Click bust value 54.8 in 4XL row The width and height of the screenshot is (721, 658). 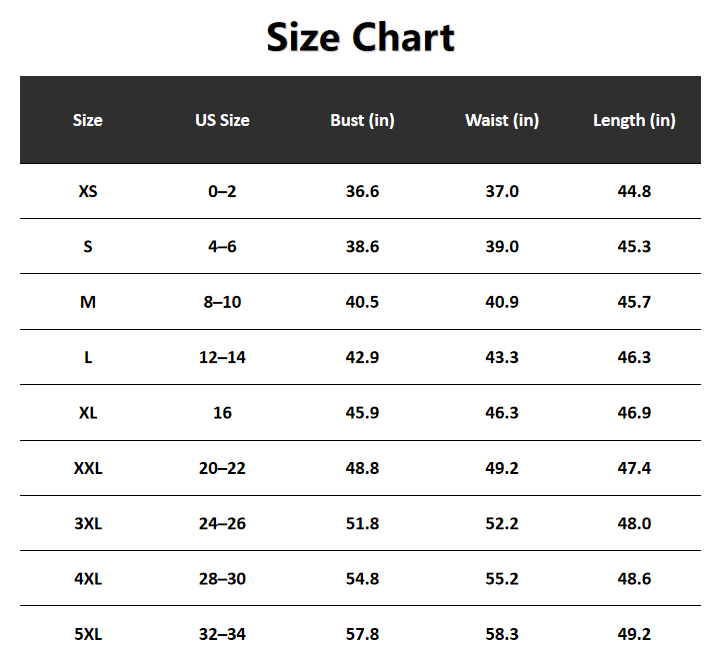pyautogui.click(x=362, y=578)
